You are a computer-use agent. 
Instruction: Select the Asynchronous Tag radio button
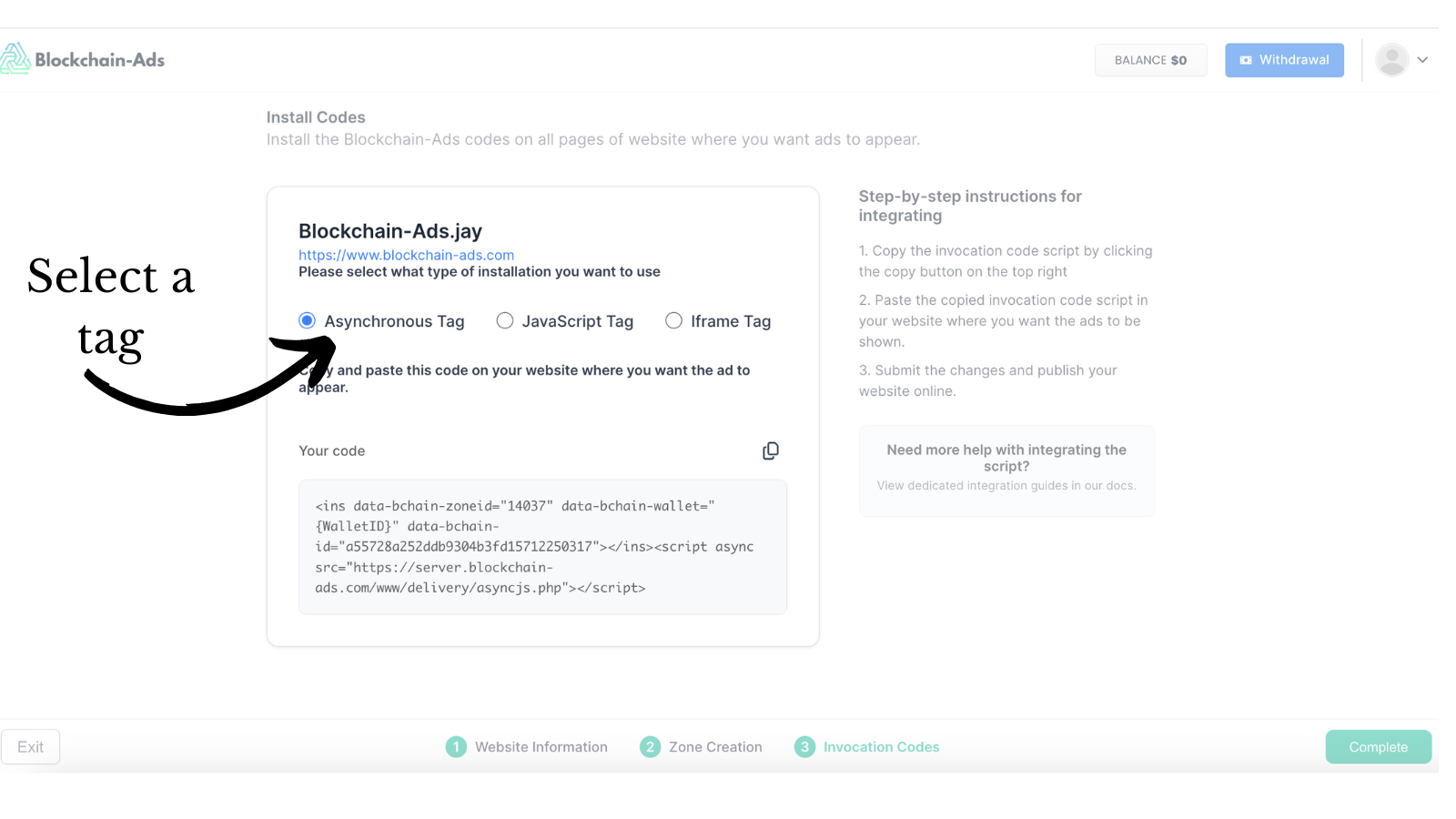pyautogui.click(x=308, y=320)
